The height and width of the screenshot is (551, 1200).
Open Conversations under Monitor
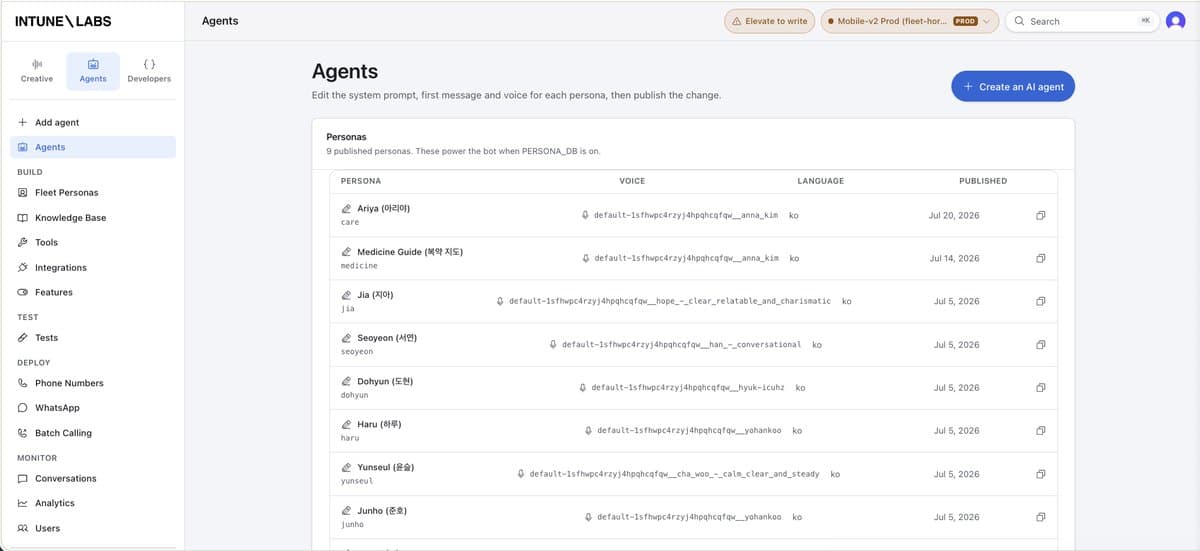pos(93,478)
